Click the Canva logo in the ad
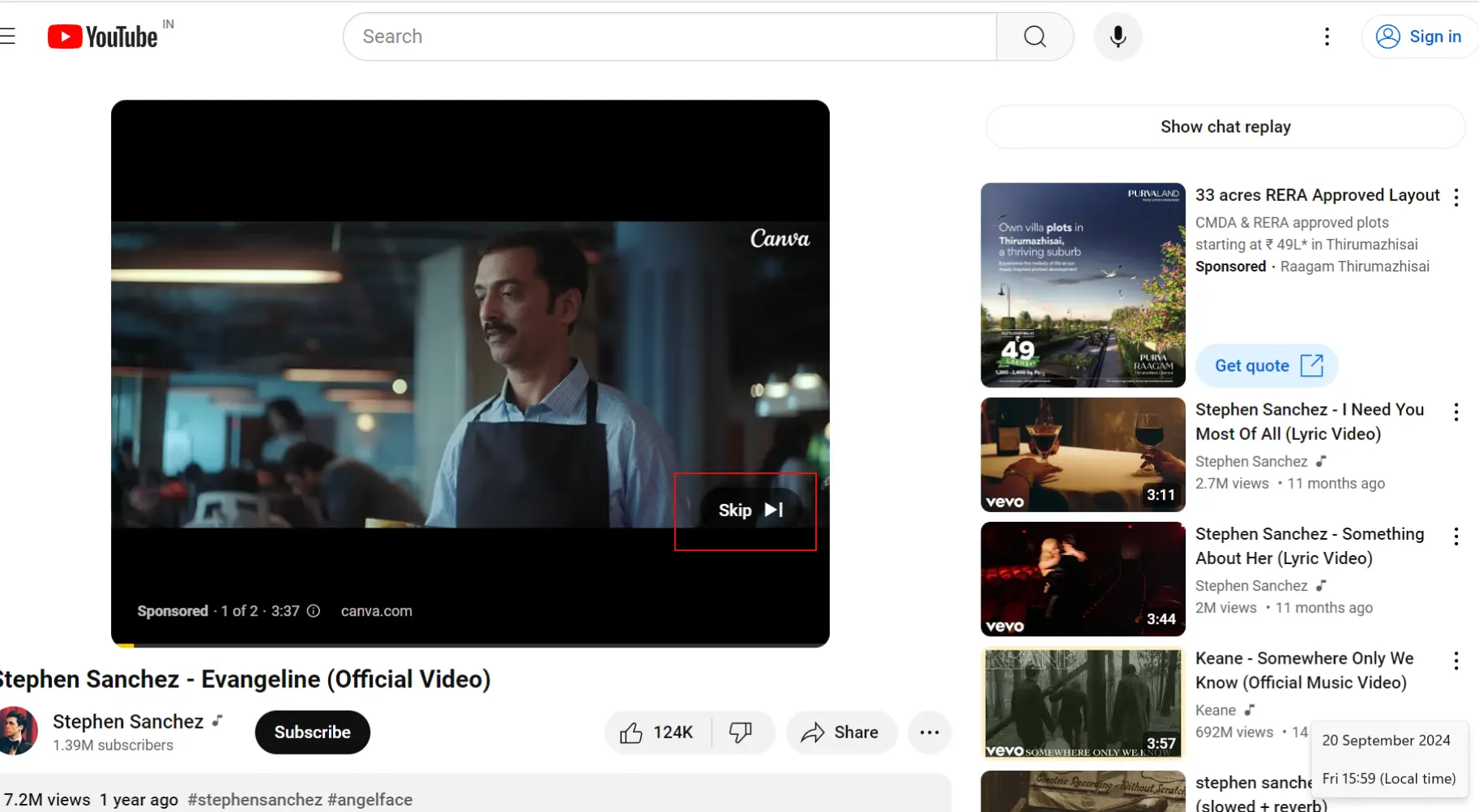The width and height of the screenshot is (1479, 812). (x=780, y=238)
